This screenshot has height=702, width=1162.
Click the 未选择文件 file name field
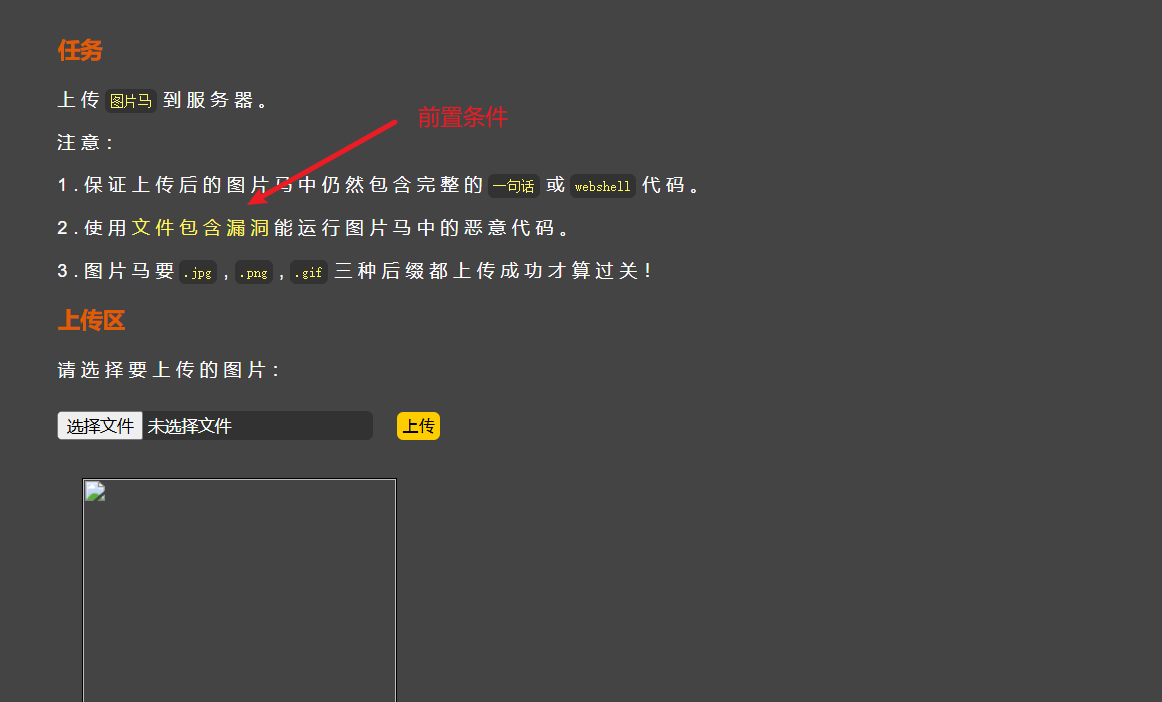point(257,426)
